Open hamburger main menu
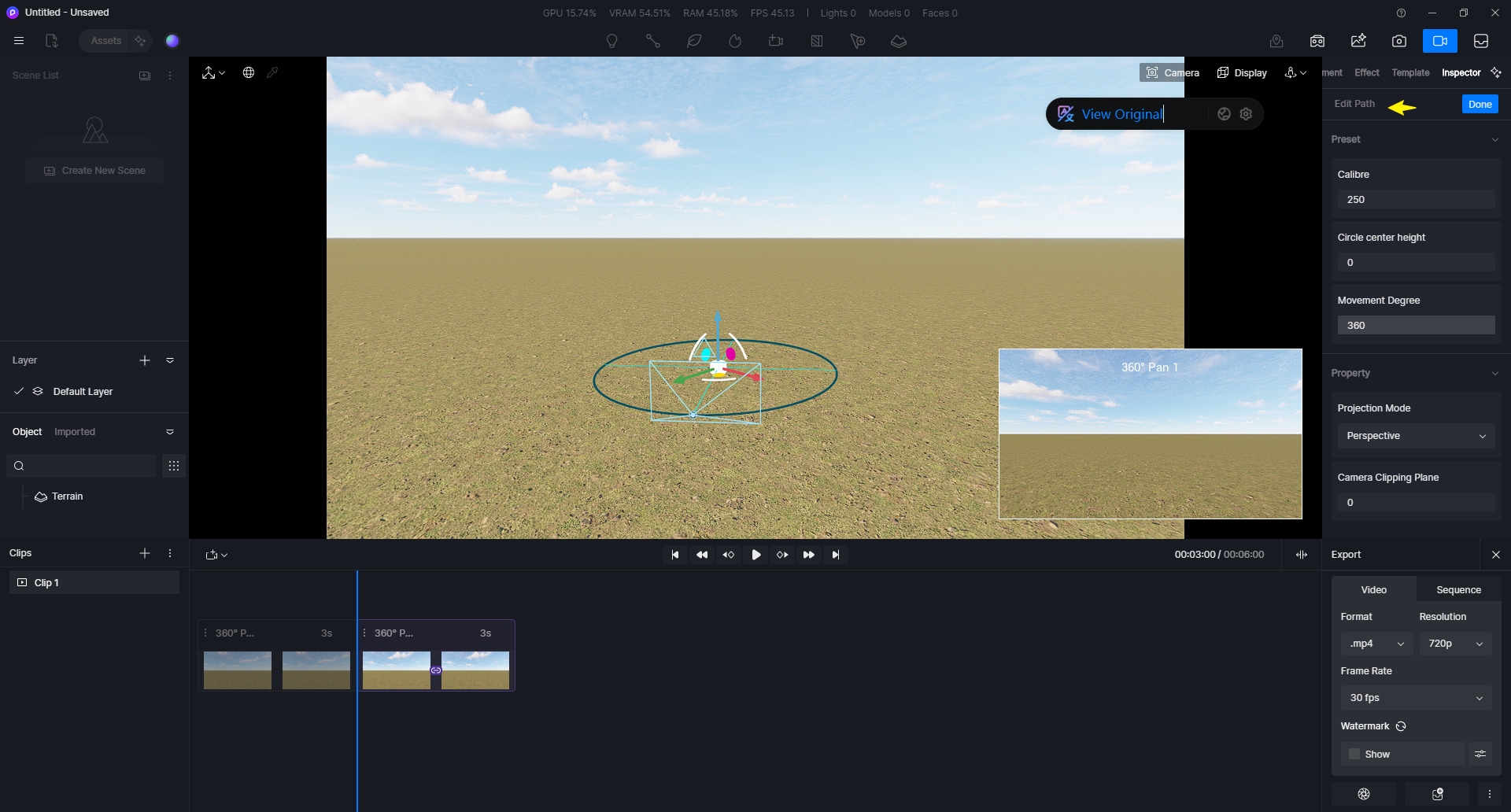This screenshot has width=1511, height=812. 19,41
